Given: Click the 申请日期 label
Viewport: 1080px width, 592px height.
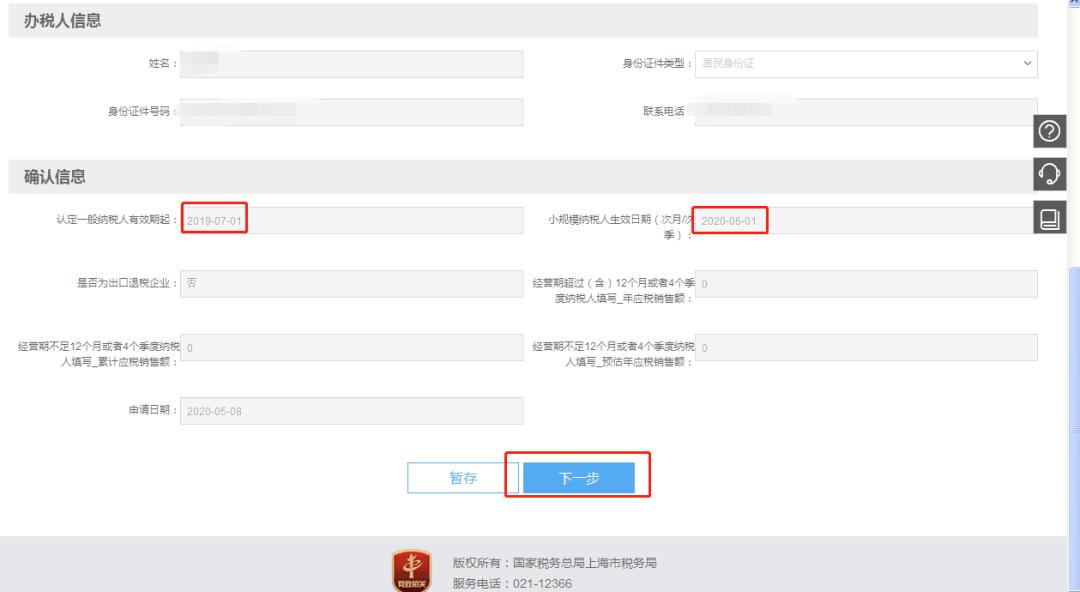Looking at the screenshot, I should click(152, 409).
